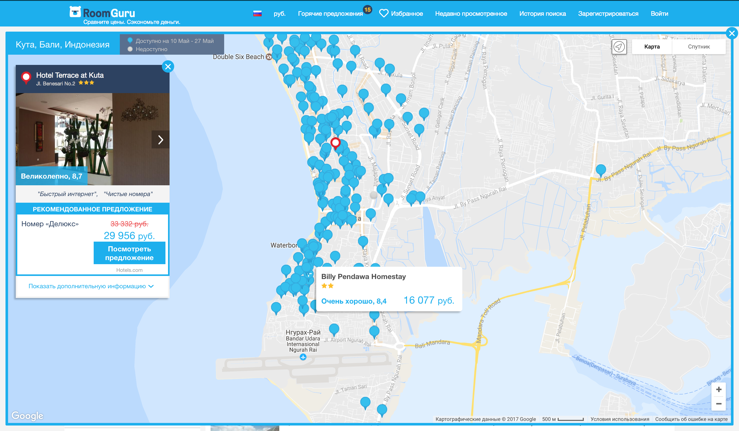
Task: Open Избранное favorites with heart icon
Action: point(401,14)
